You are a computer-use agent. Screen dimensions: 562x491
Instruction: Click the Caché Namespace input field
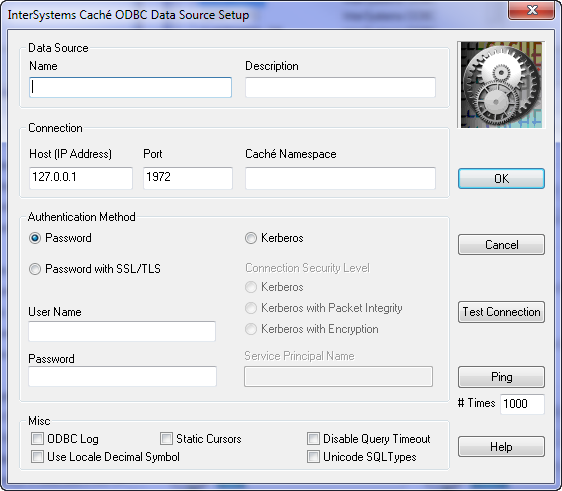(340, 178)
